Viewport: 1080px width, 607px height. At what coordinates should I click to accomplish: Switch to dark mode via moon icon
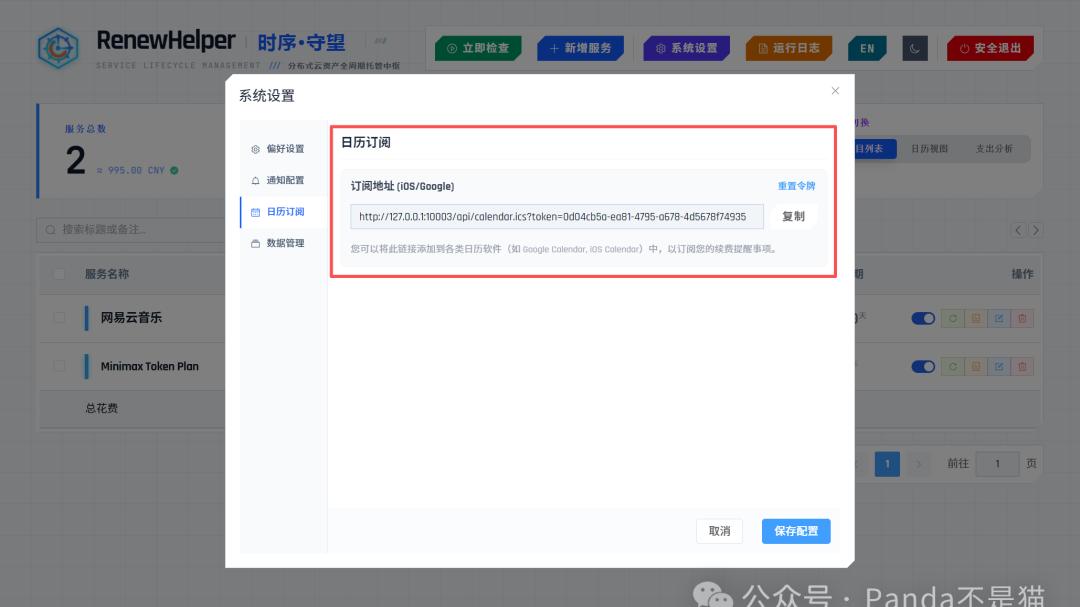point(914,47)
